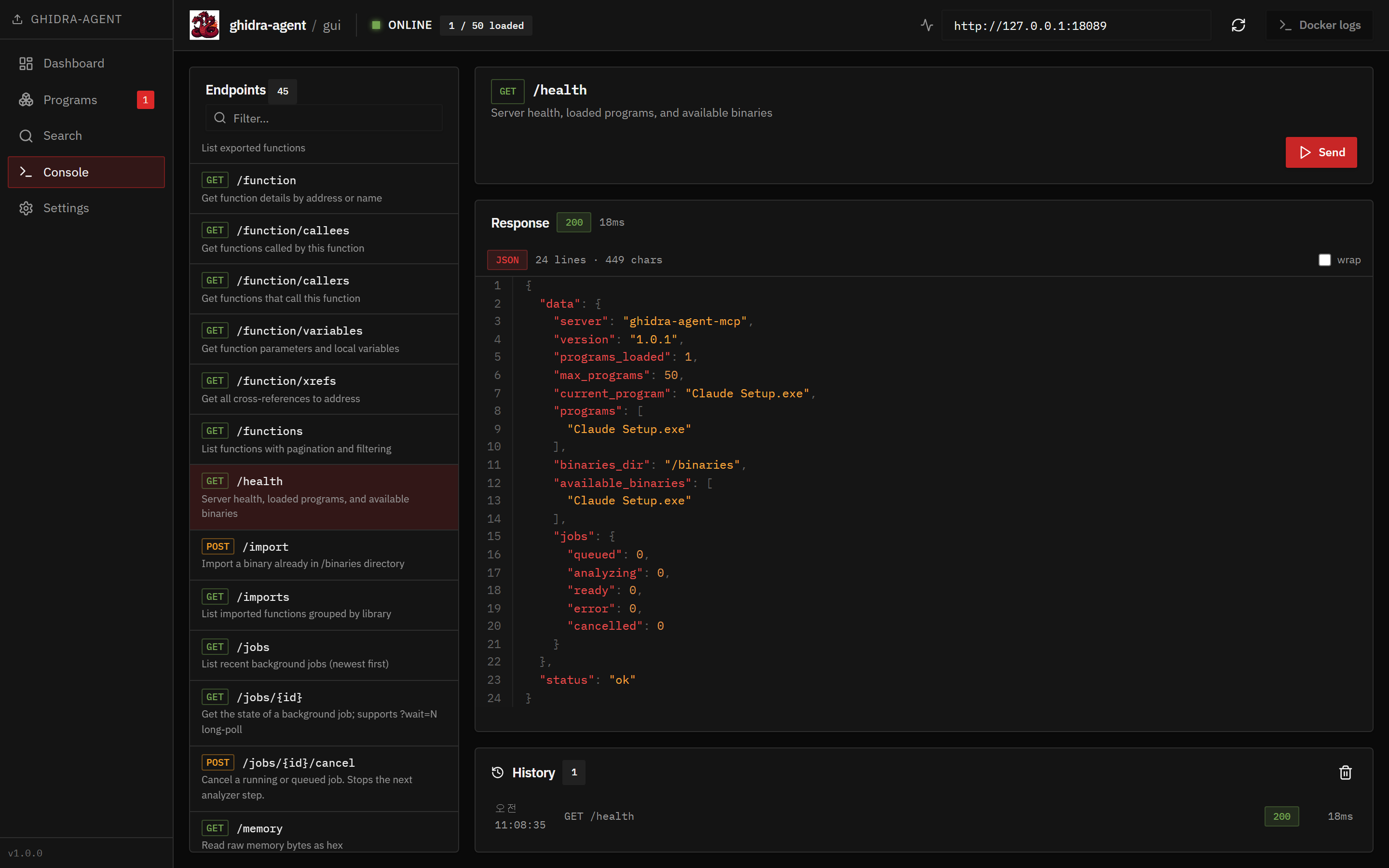
Task: Open the Programs page in the sidebar
Action: [x=70, y=100]
